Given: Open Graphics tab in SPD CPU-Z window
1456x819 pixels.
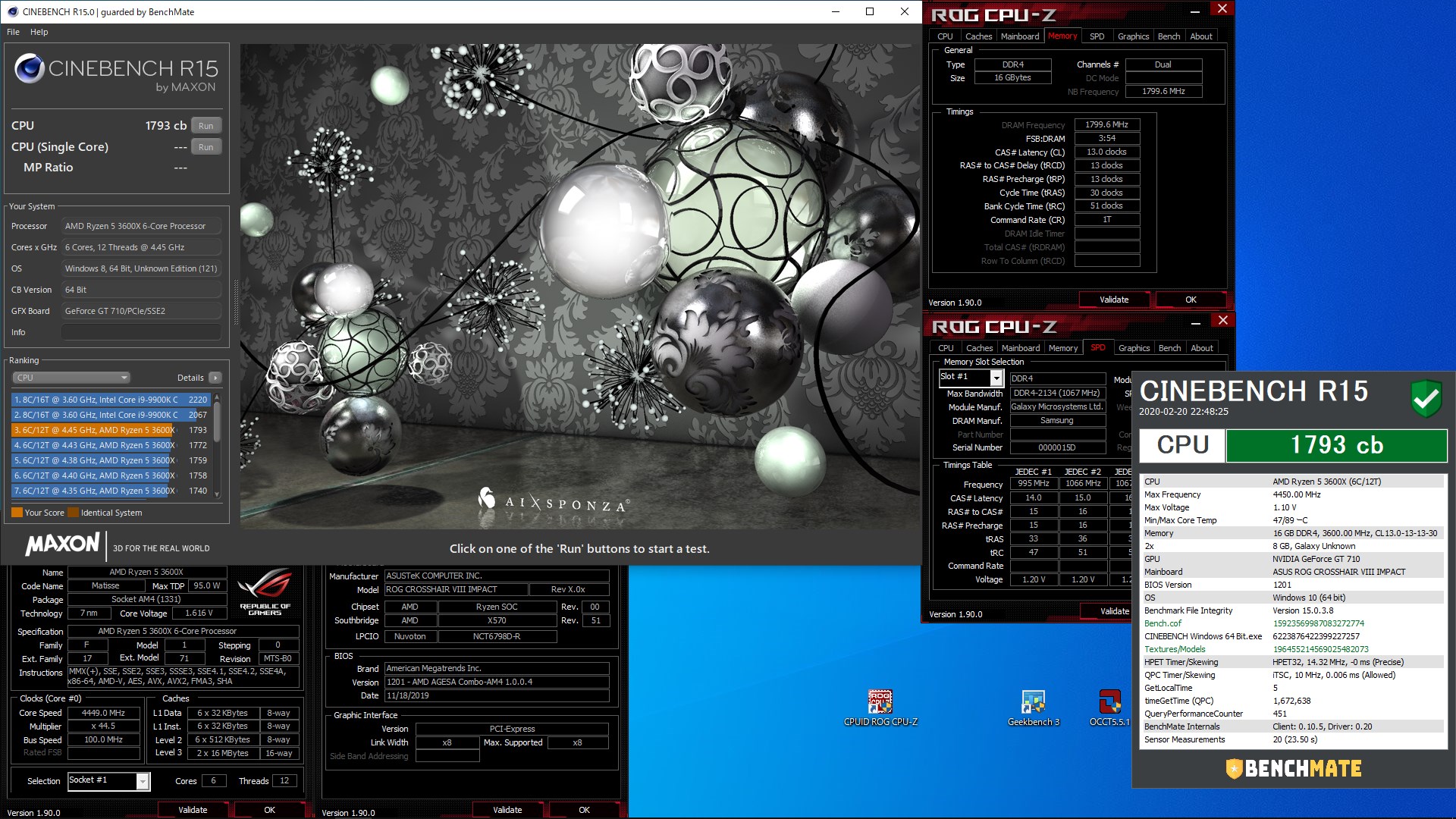Looking at the screenshot, I should (x=1134, y=348).
